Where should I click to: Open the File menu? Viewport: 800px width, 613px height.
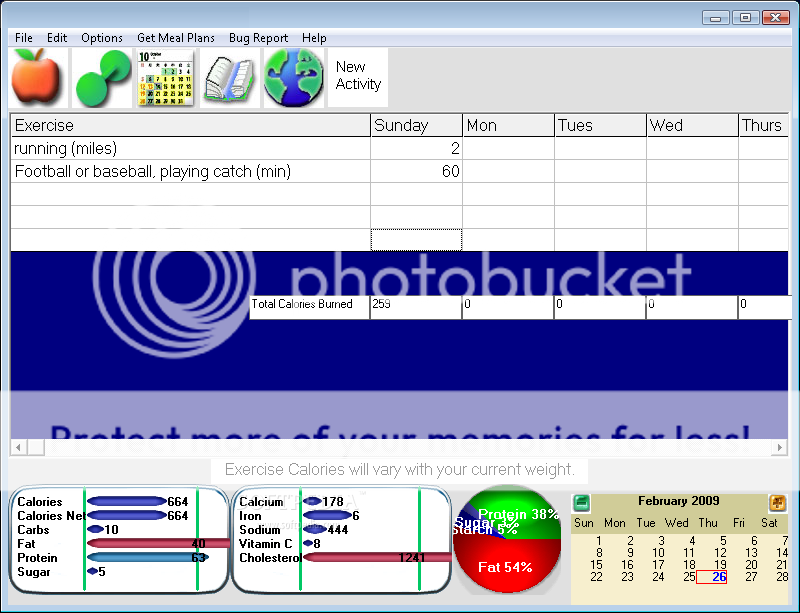pos(24,38)
